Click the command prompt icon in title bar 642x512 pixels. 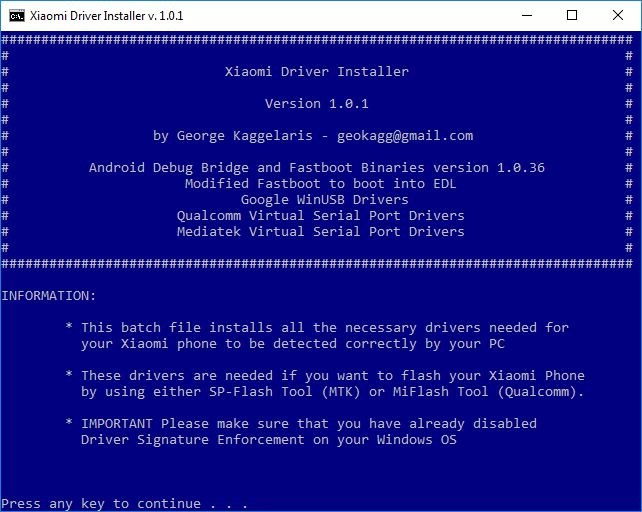[x=17, y=16]
